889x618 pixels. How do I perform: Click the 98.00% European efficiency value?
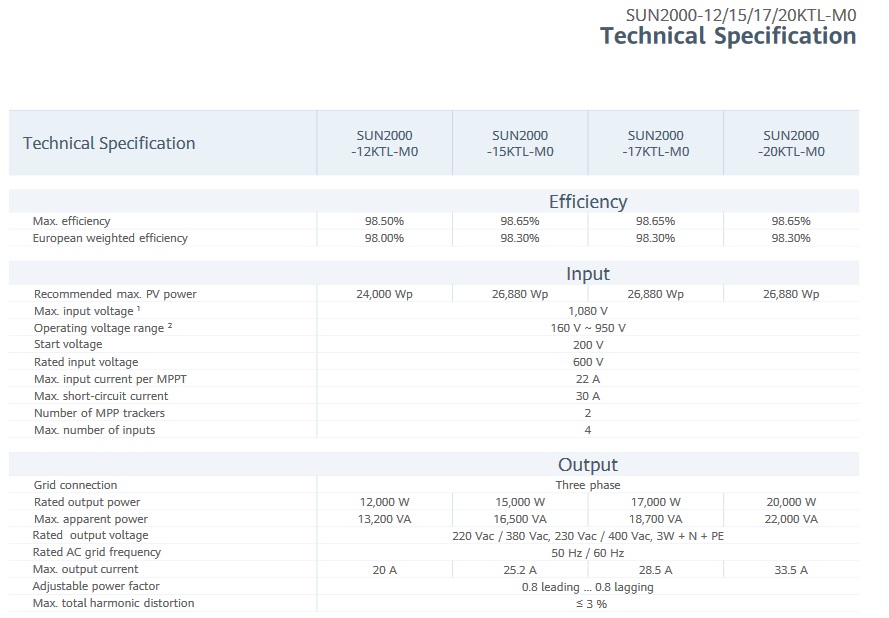point(384,238)
